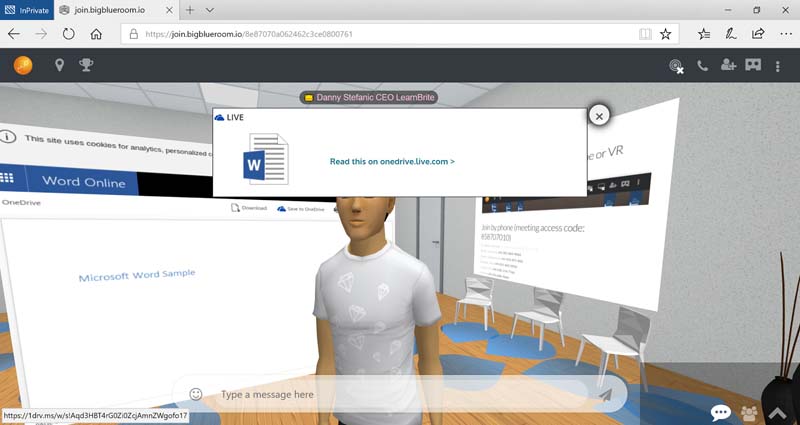Share this page icon

[758, 34]
